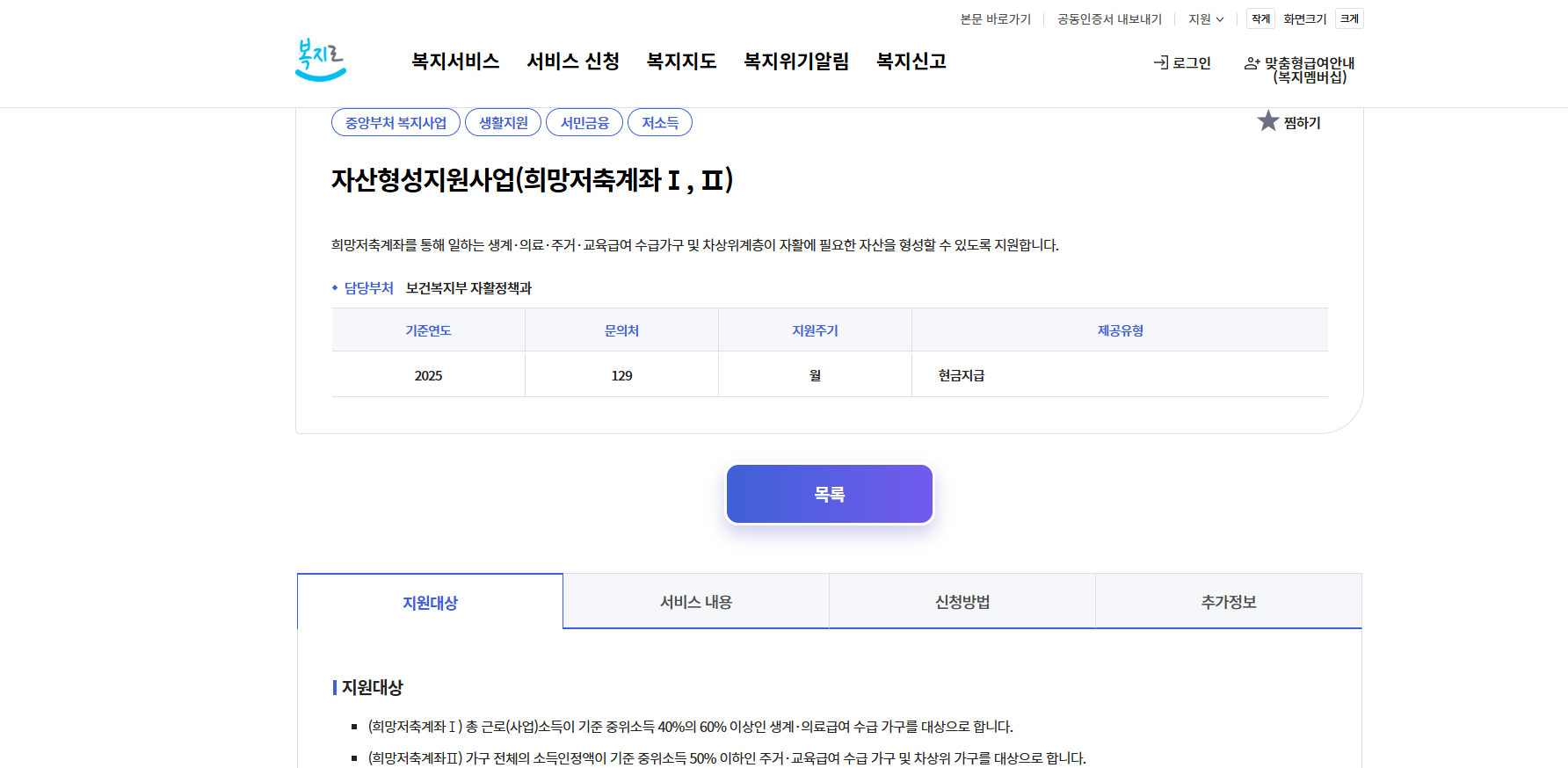Open the 복지지도 menu
This screenshot has height=768, width=1568.
(681, 62)
